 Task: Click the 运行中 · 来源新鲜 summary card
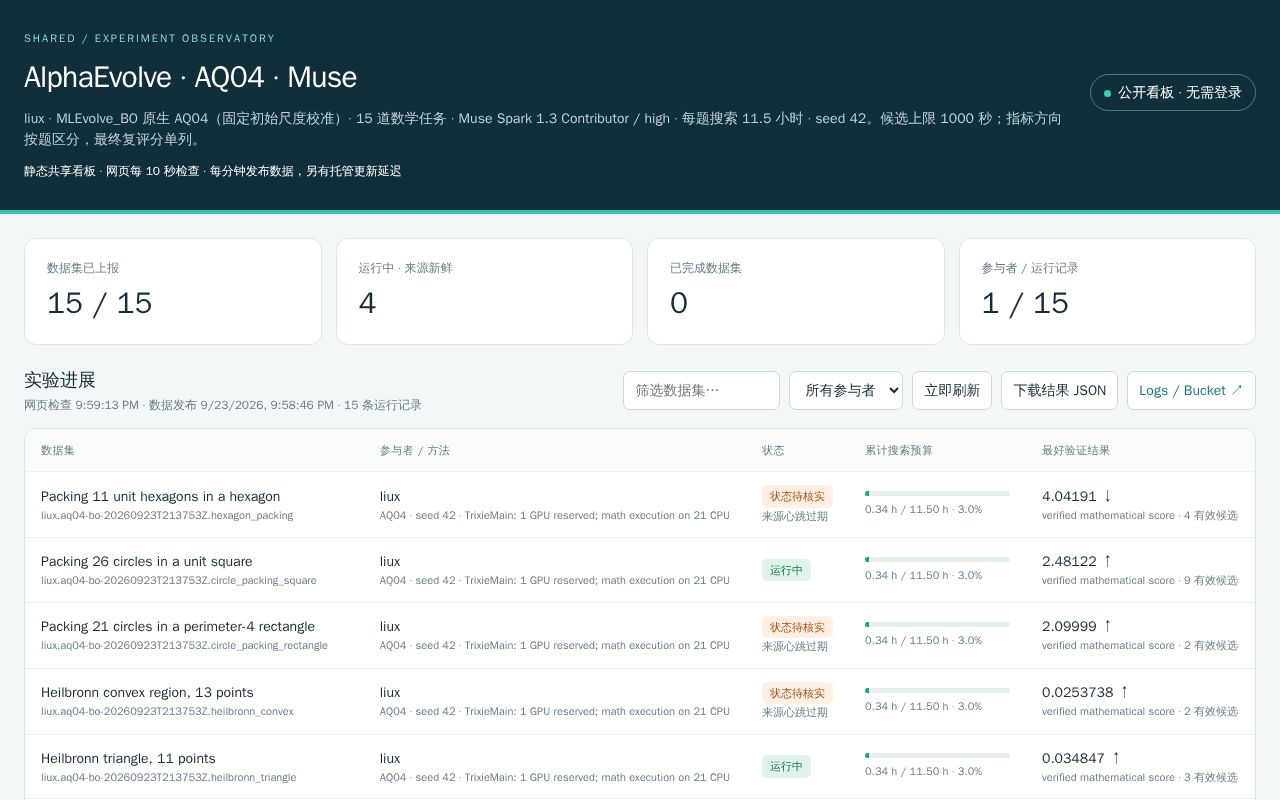pyautogui.click(x=484, y=291)
